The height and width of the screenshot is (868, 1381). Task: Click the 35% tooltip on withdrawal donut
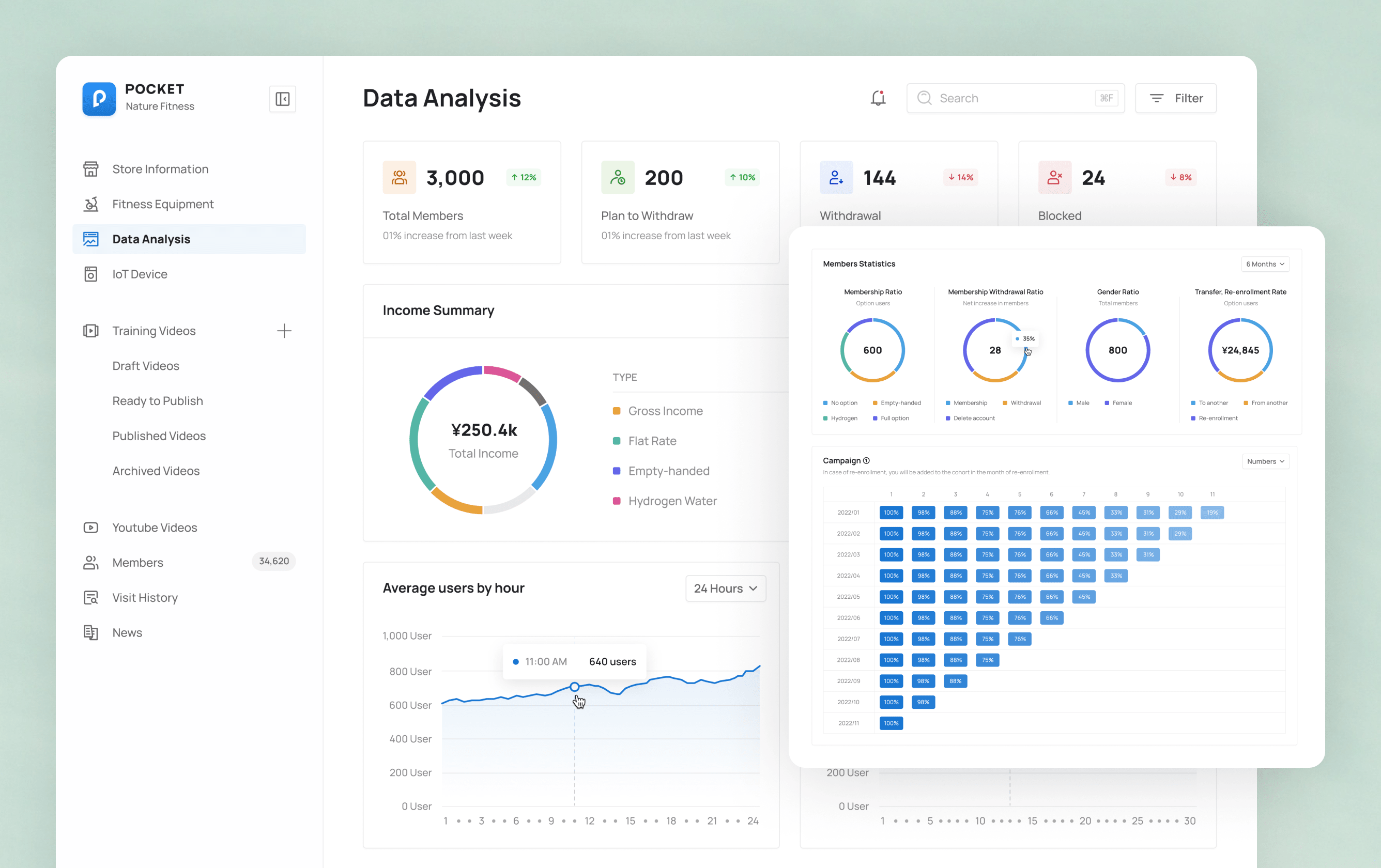(x=1025, y=339)
